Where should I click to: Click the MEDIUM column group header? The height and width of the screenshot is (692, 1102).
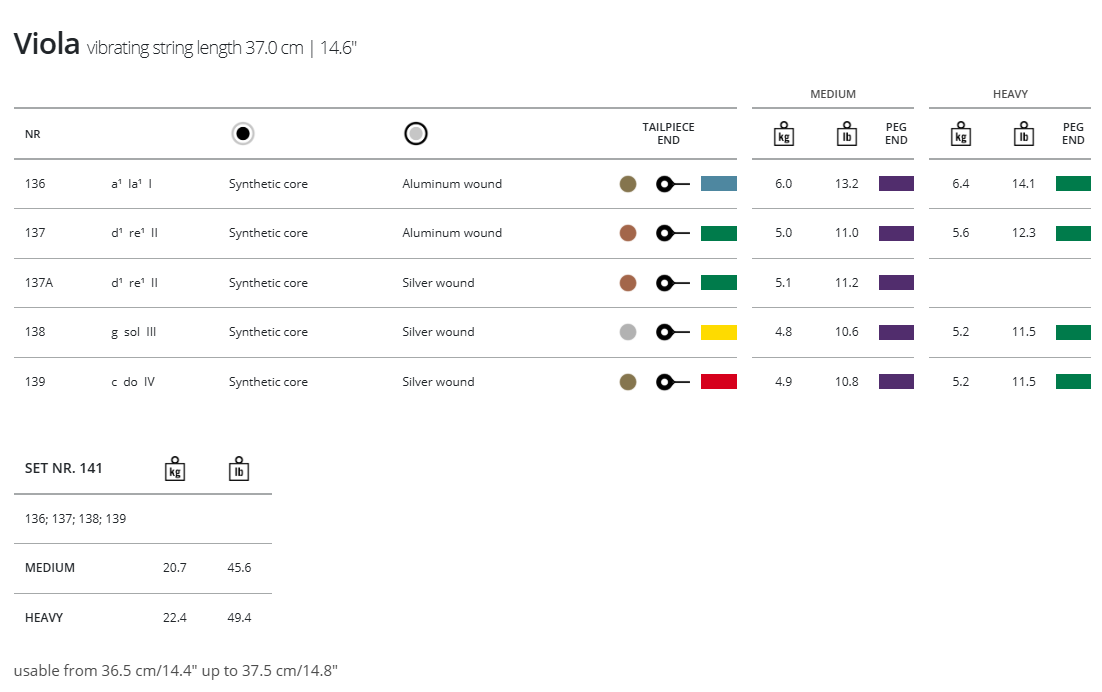(x=832, y=94)
